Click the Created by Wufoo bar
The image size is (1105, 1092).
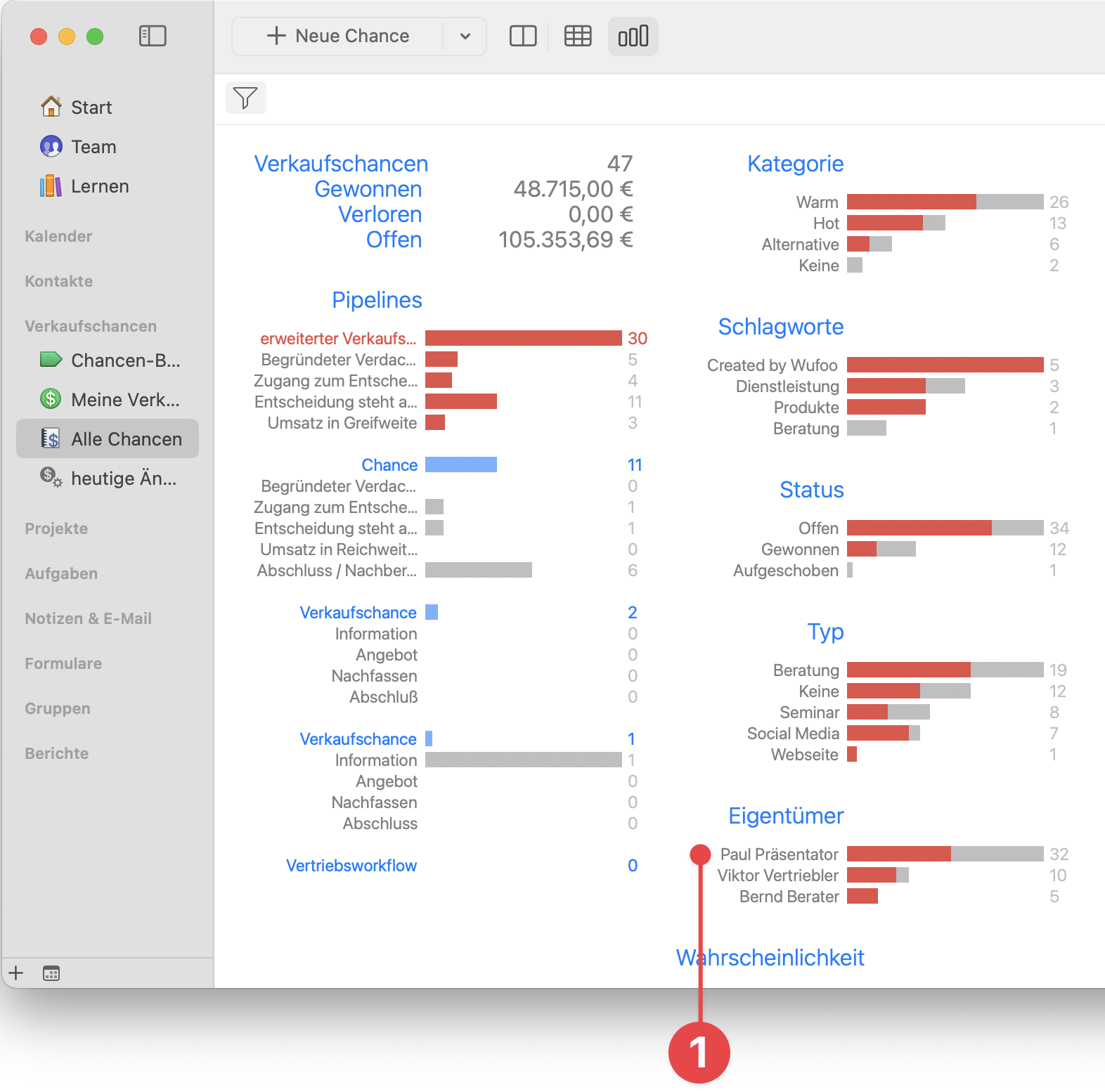(x=945, y=365)
